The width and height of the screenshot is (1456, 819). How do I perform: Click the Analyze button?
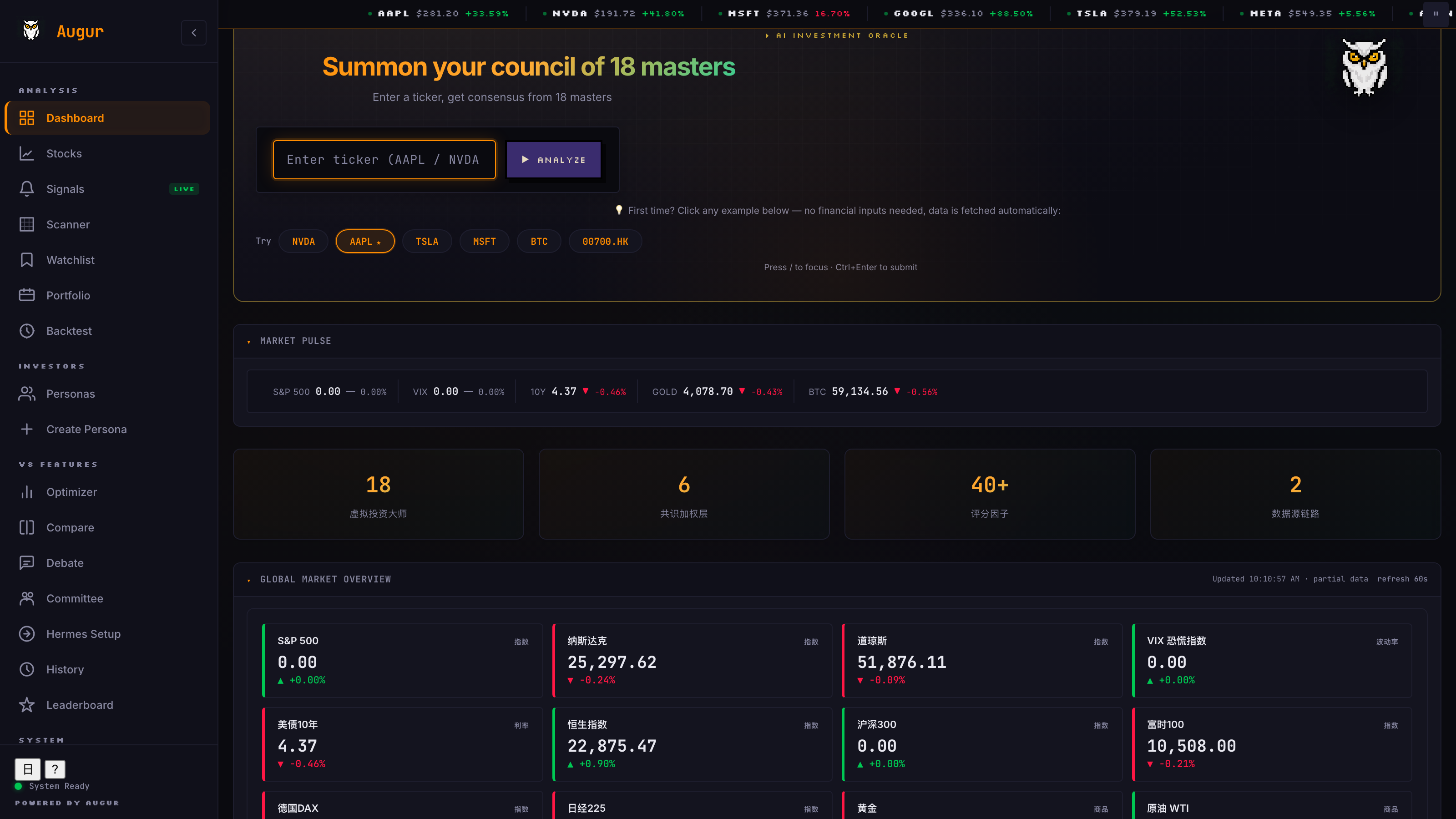point(553,160)
